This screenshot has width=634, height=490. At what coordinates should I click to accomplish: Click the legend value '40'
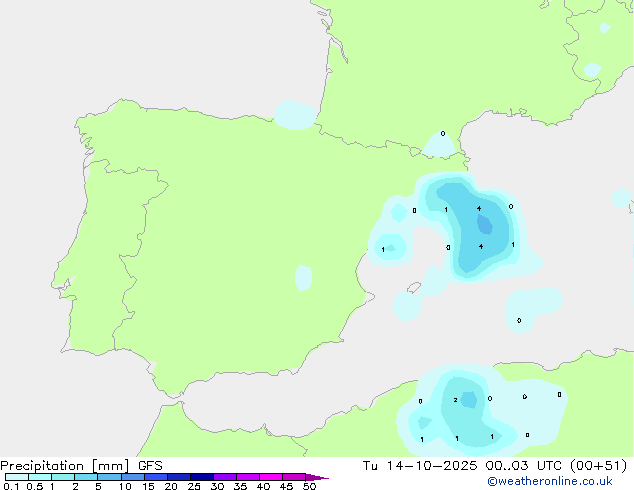click(x=263, y=486)
